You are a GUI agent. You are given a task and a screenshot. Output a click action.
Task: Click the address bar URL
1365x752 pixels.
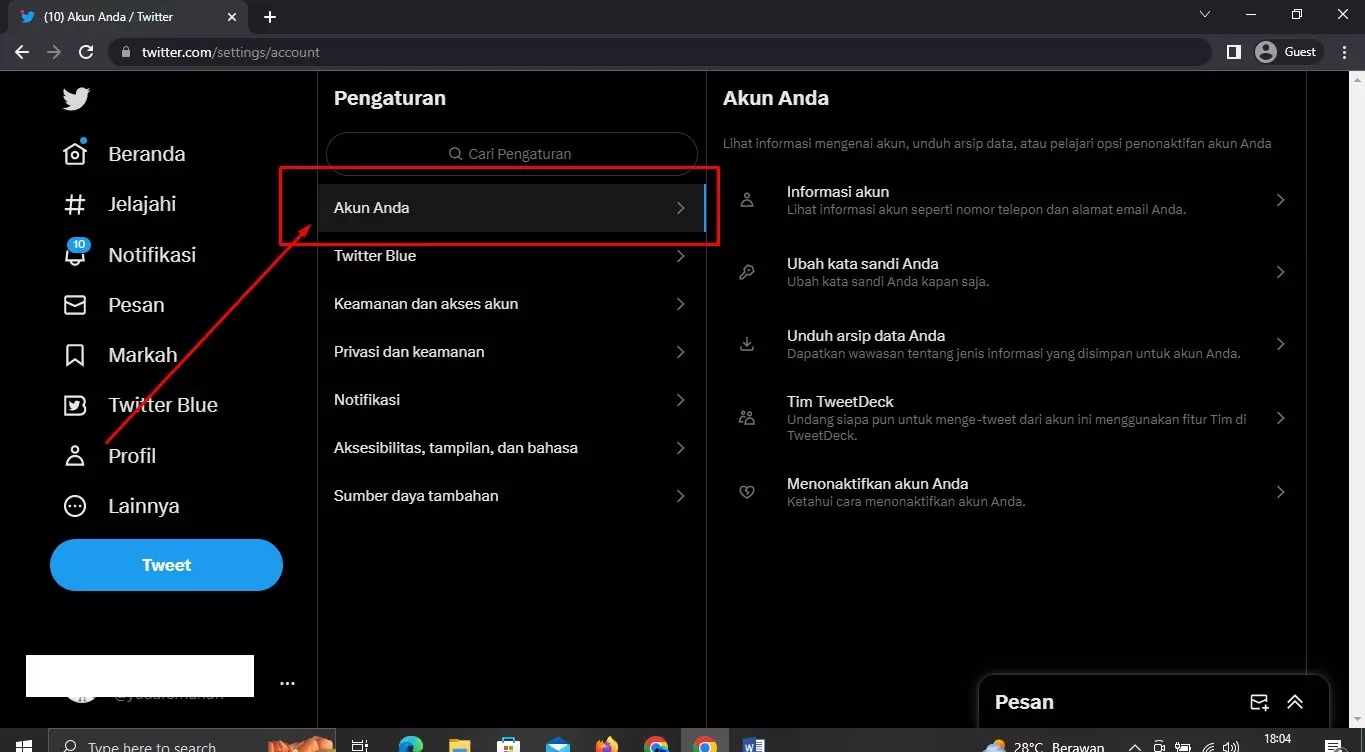(231, 52)
